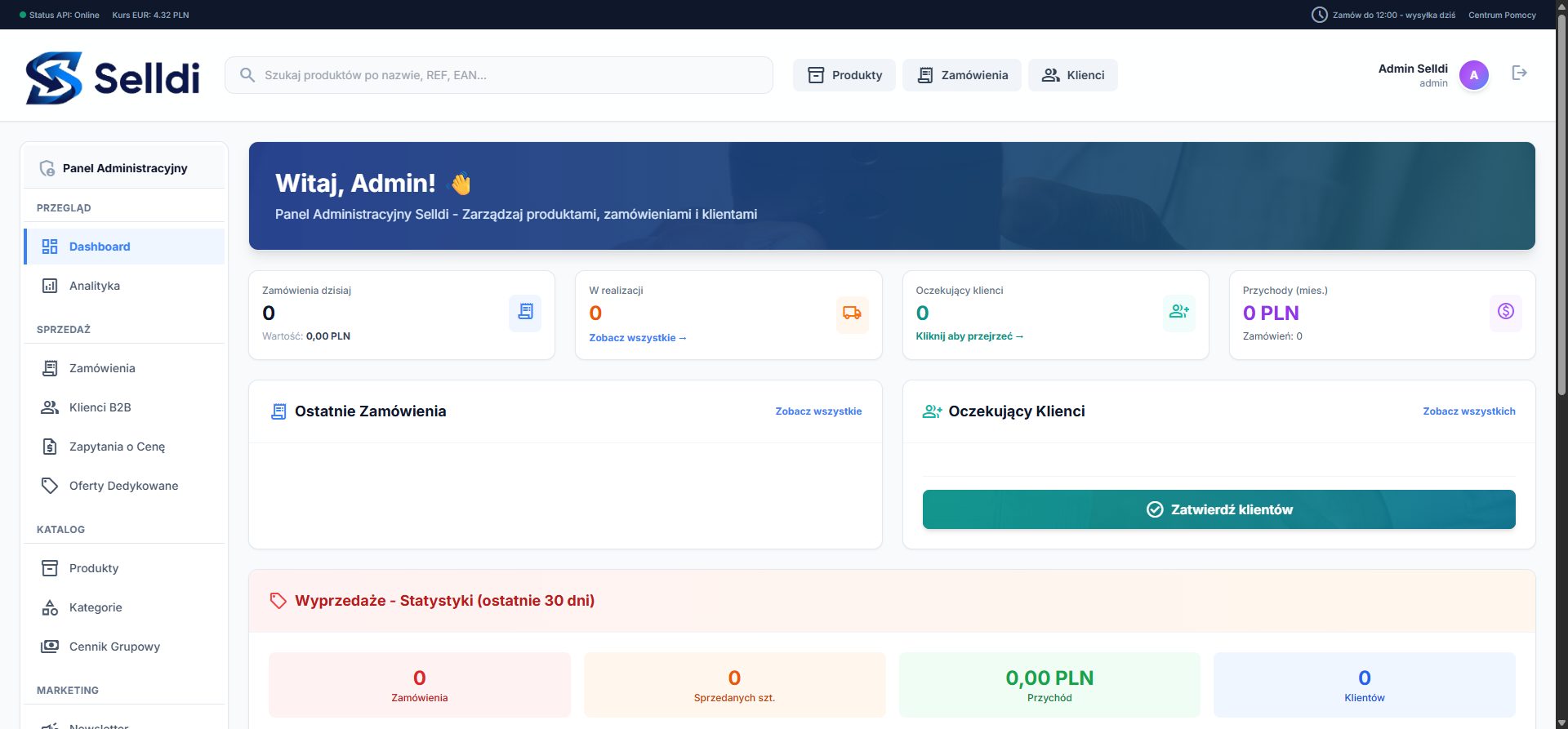Open Klienci B2B in the sidebar
Screen dimensions: 1568x729
(x=124, y=407)
